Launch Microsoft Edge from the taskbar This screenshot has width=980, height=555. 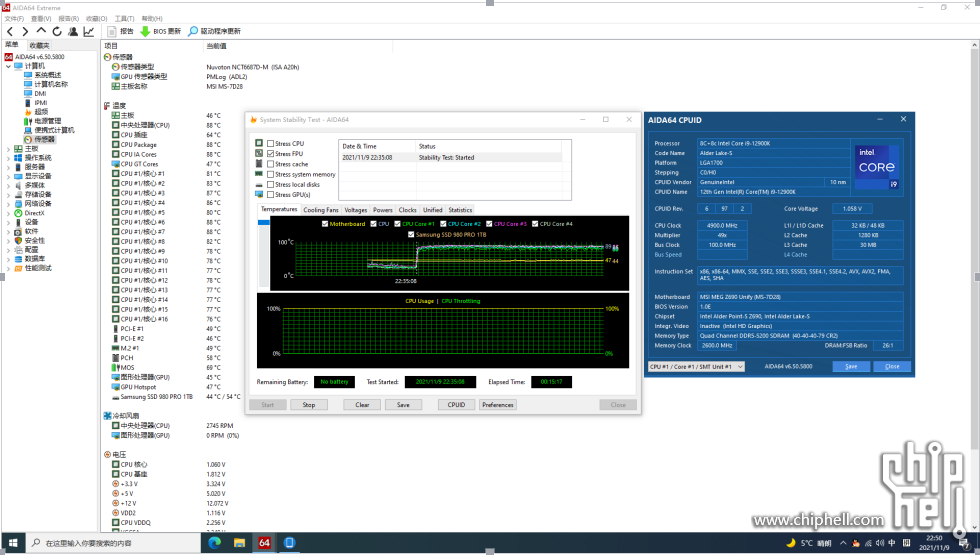click(x=214, y=543)
